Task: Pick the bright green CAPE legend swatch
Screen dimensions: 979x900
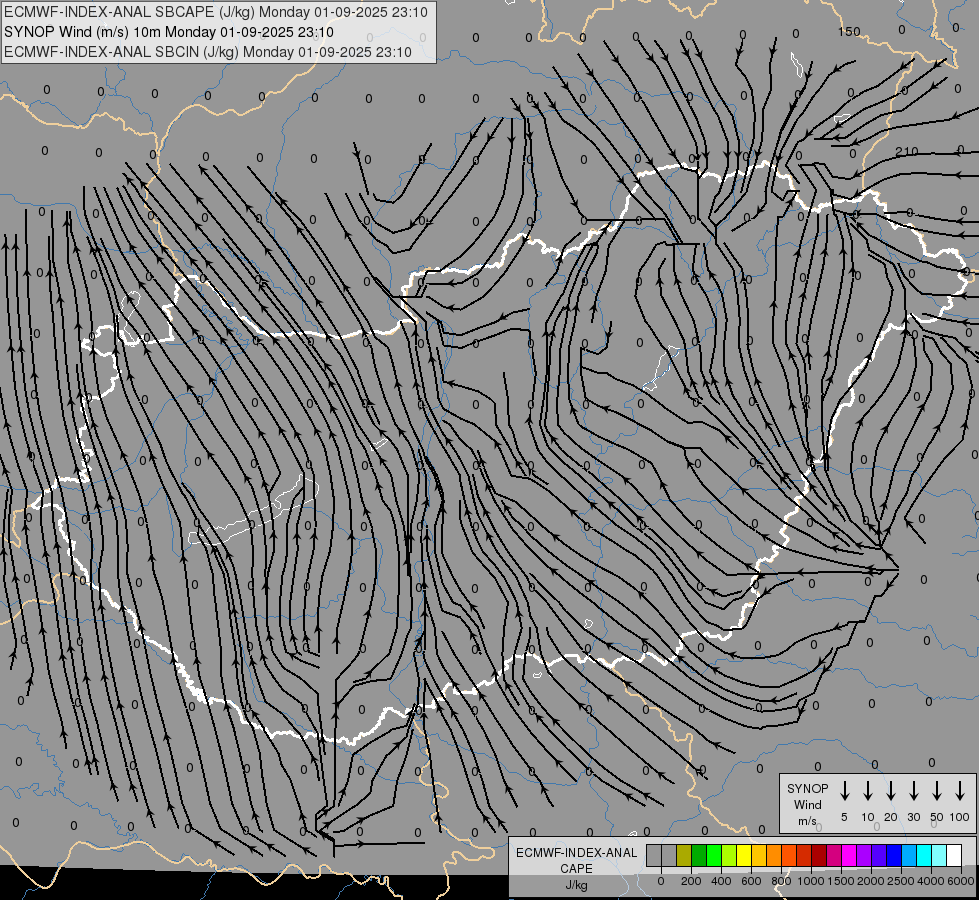Action: (x=714, y=856)
